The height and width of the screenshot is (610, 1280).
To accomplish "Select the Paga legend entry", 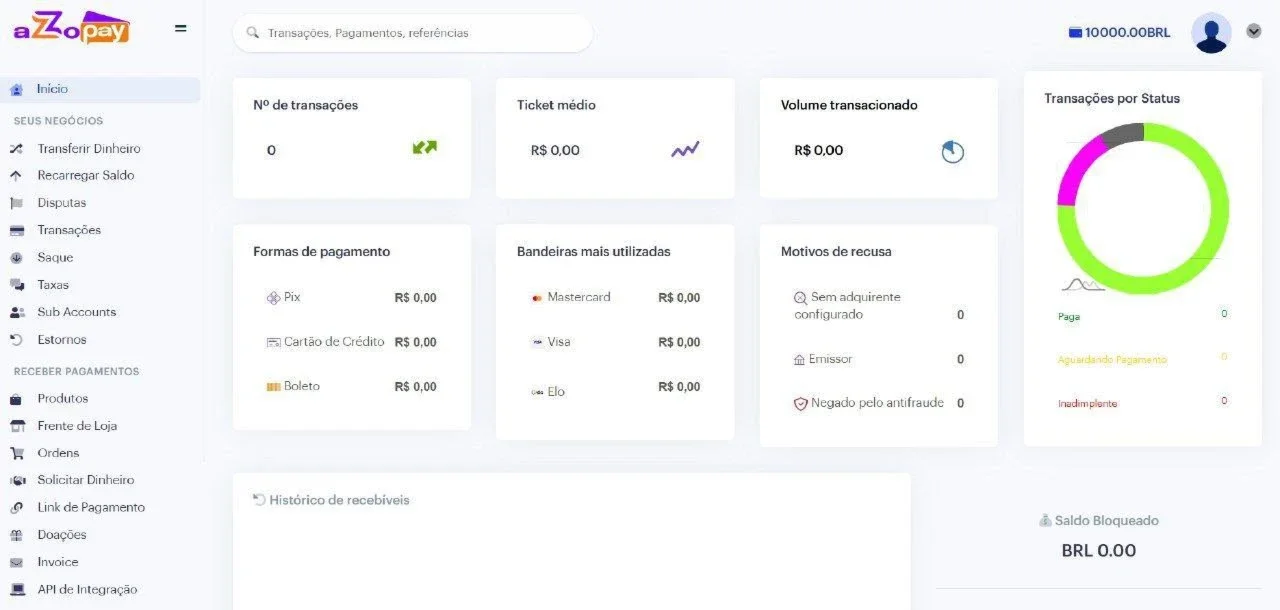I will (x=1069, y=317).
